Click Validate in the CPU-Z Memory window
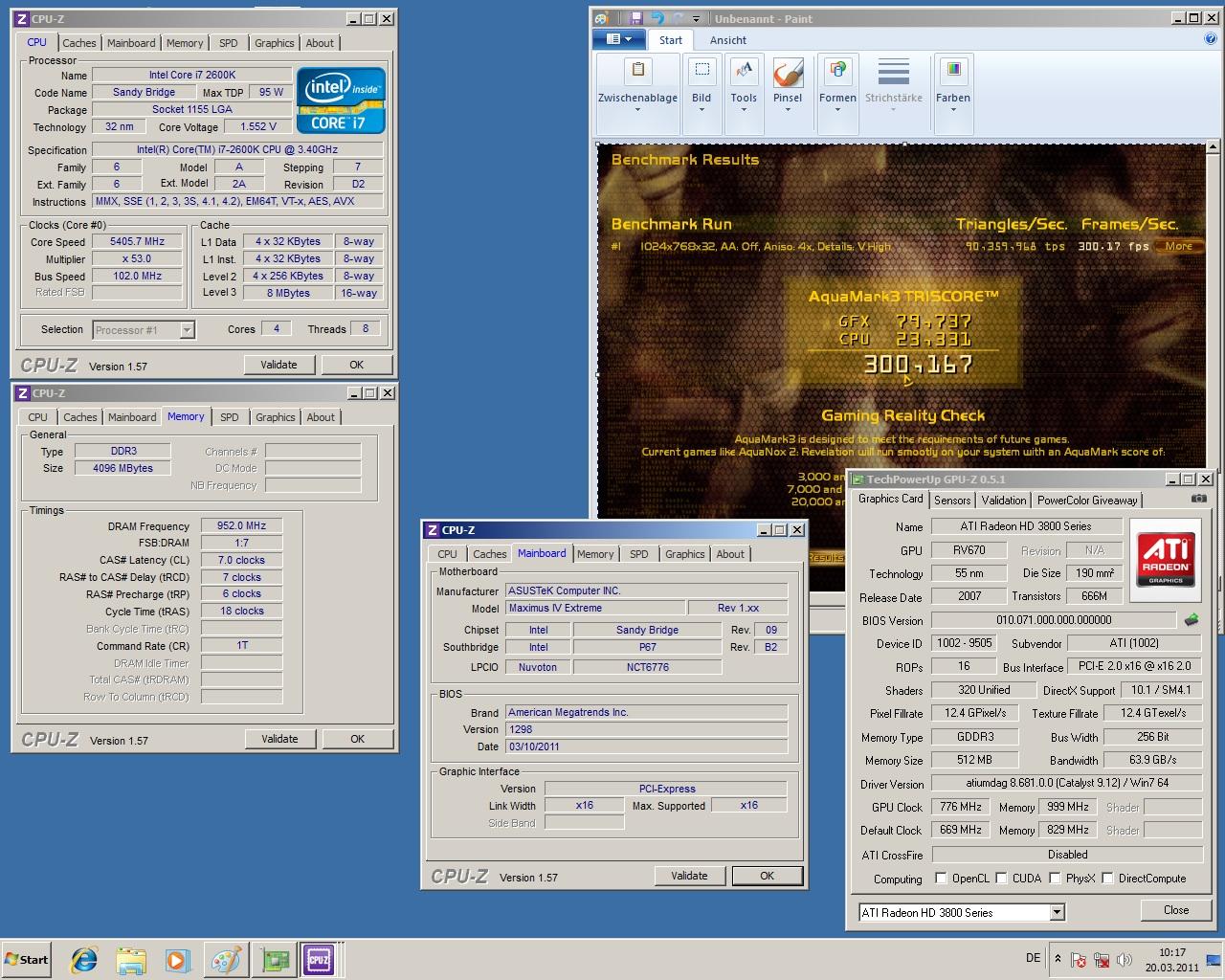 279,739
